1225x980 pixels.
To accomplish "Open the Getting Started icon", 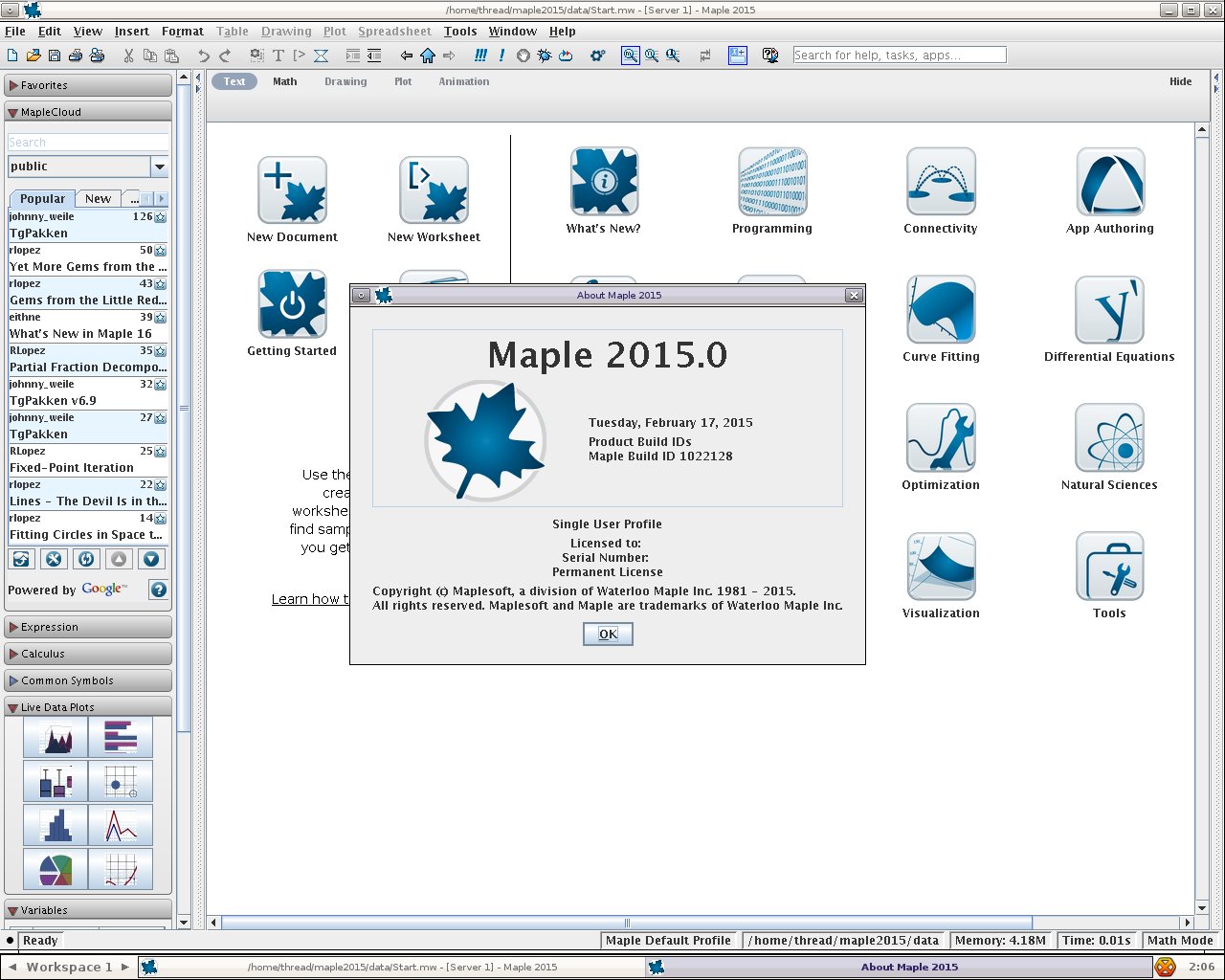I will coord(292,303).
